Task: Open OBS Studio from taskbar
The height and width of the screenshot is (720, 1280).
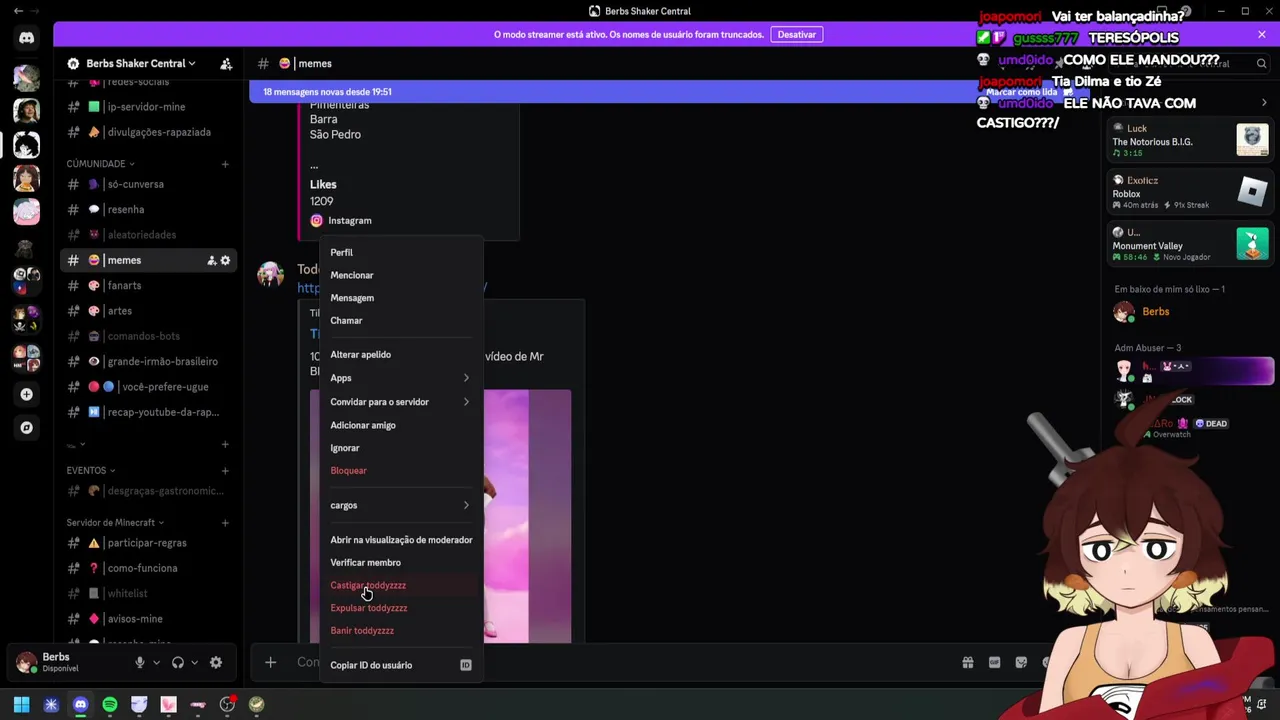Action: coord(227,704)
